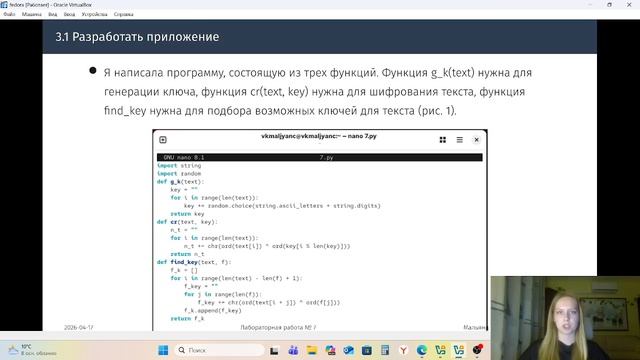Viewport: 640px width, 360px height.
Task: Click the line with random.choice(string.ascii_letters
Action: tap(282, 206)
